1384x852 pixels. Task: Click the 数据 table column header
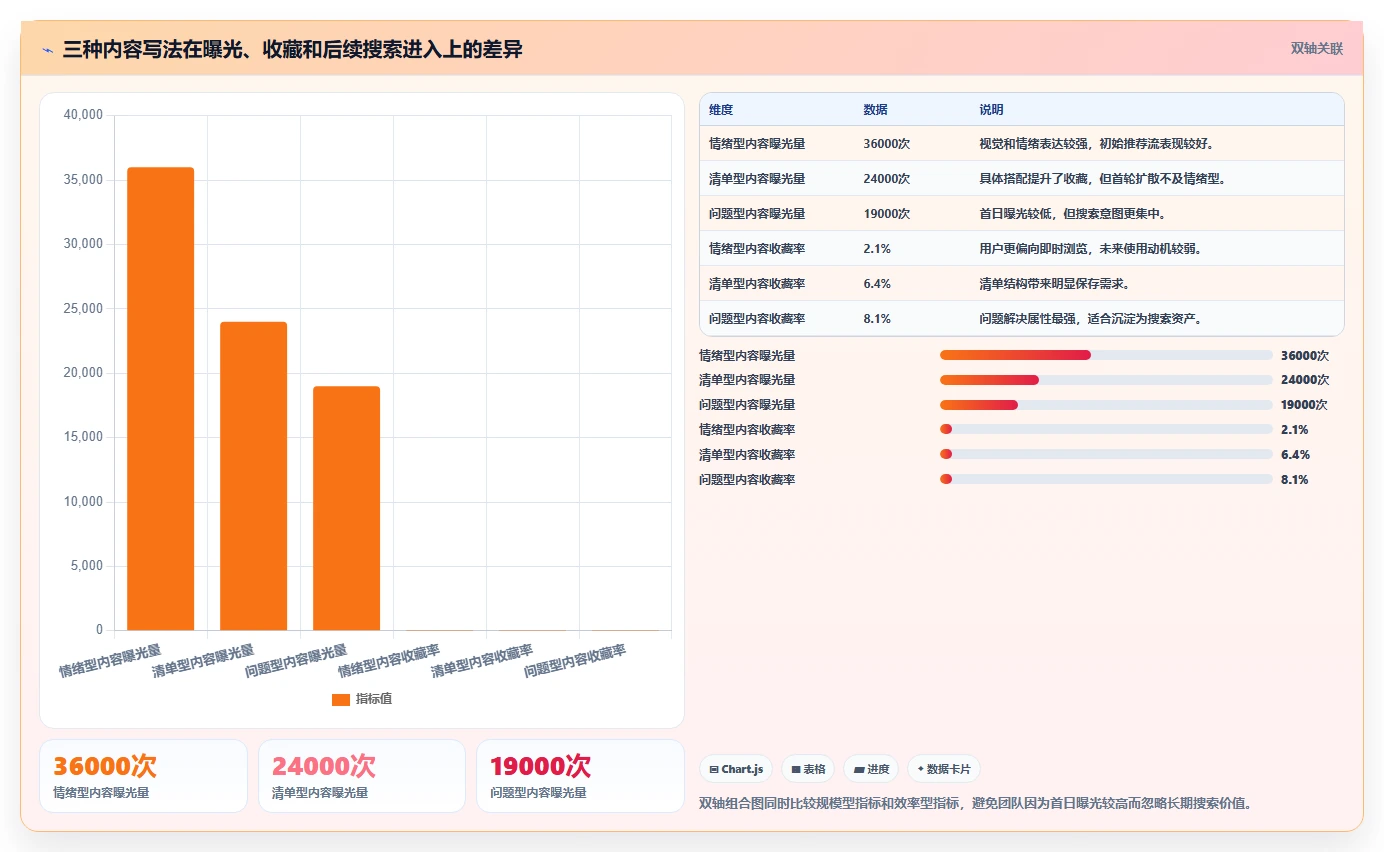pos(875,110)
